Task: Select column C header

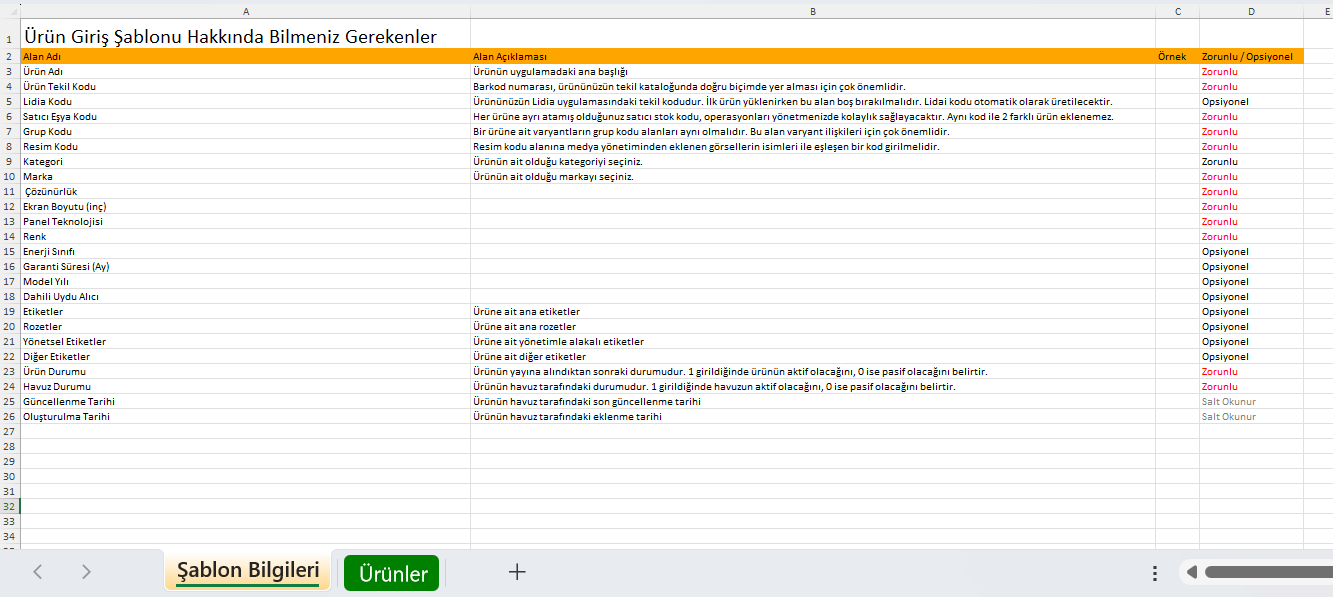Action: click(1177, 11)
